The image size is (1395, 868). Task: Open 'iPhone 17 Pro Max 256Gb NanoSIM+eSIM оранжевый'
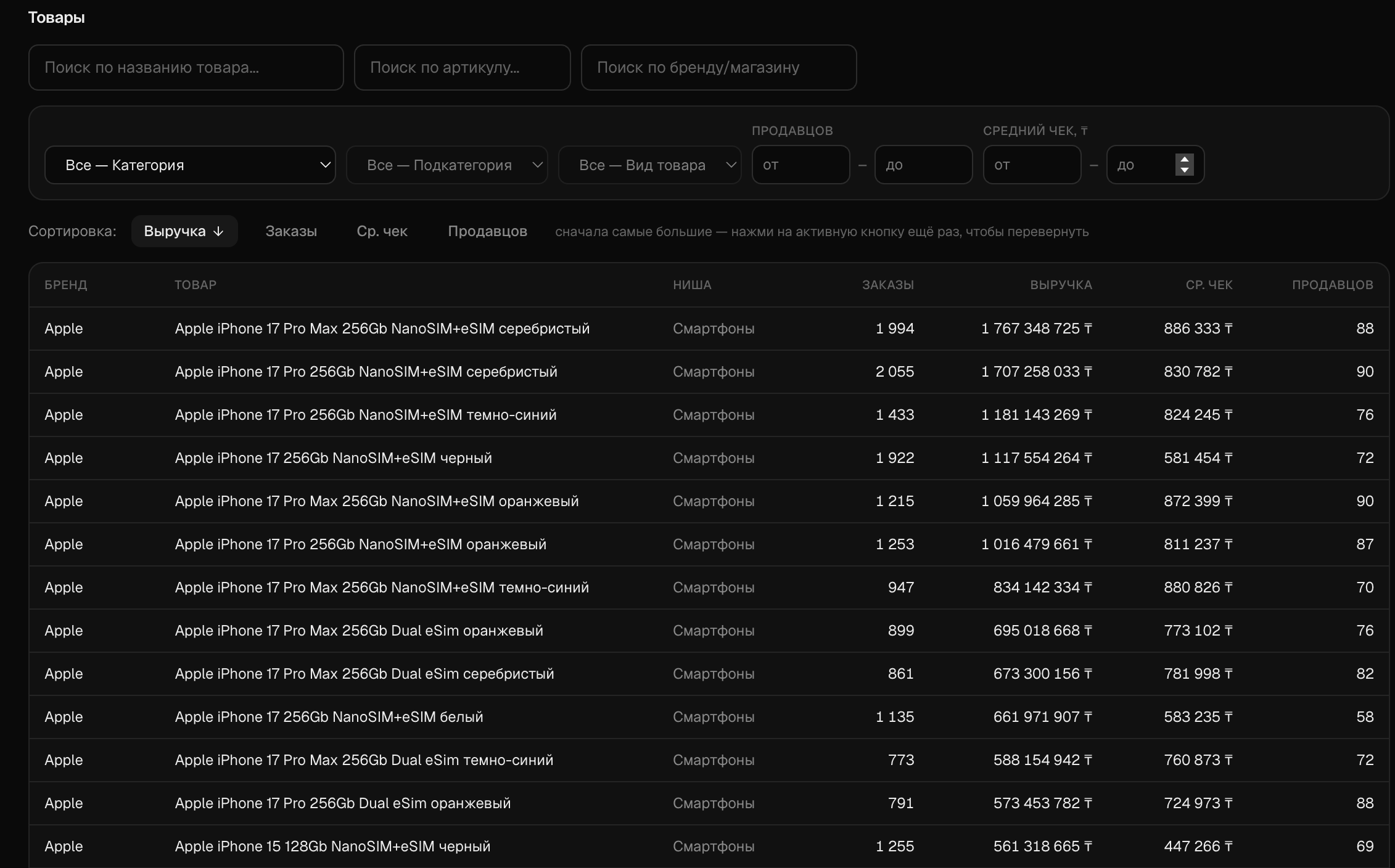[709, 501]
